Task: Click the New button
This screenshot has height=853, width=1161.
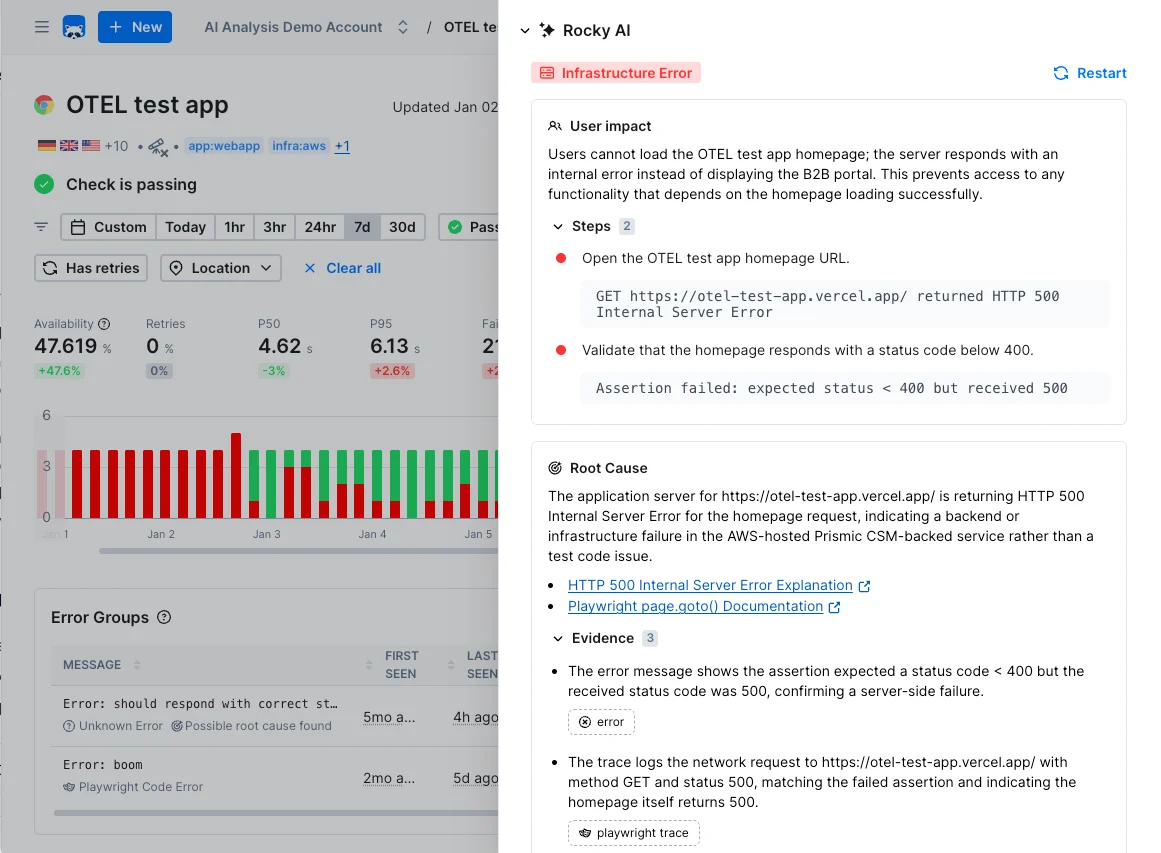Action: (135, 27)
